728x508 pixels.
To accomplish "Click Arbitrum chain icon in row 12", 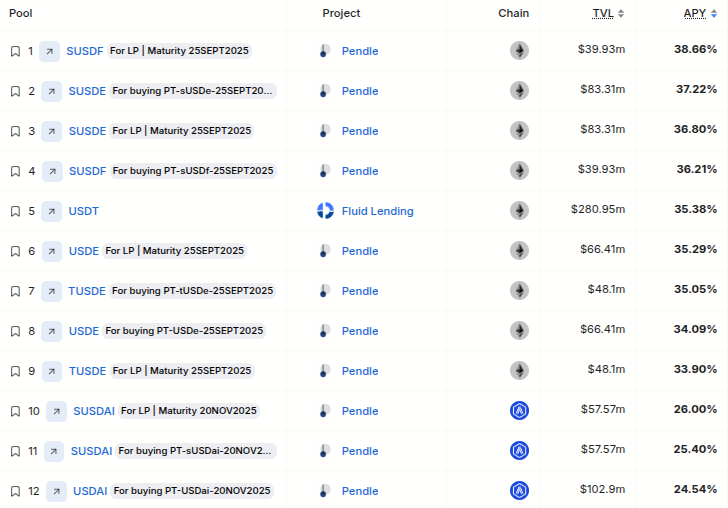I will coord(520,490).
